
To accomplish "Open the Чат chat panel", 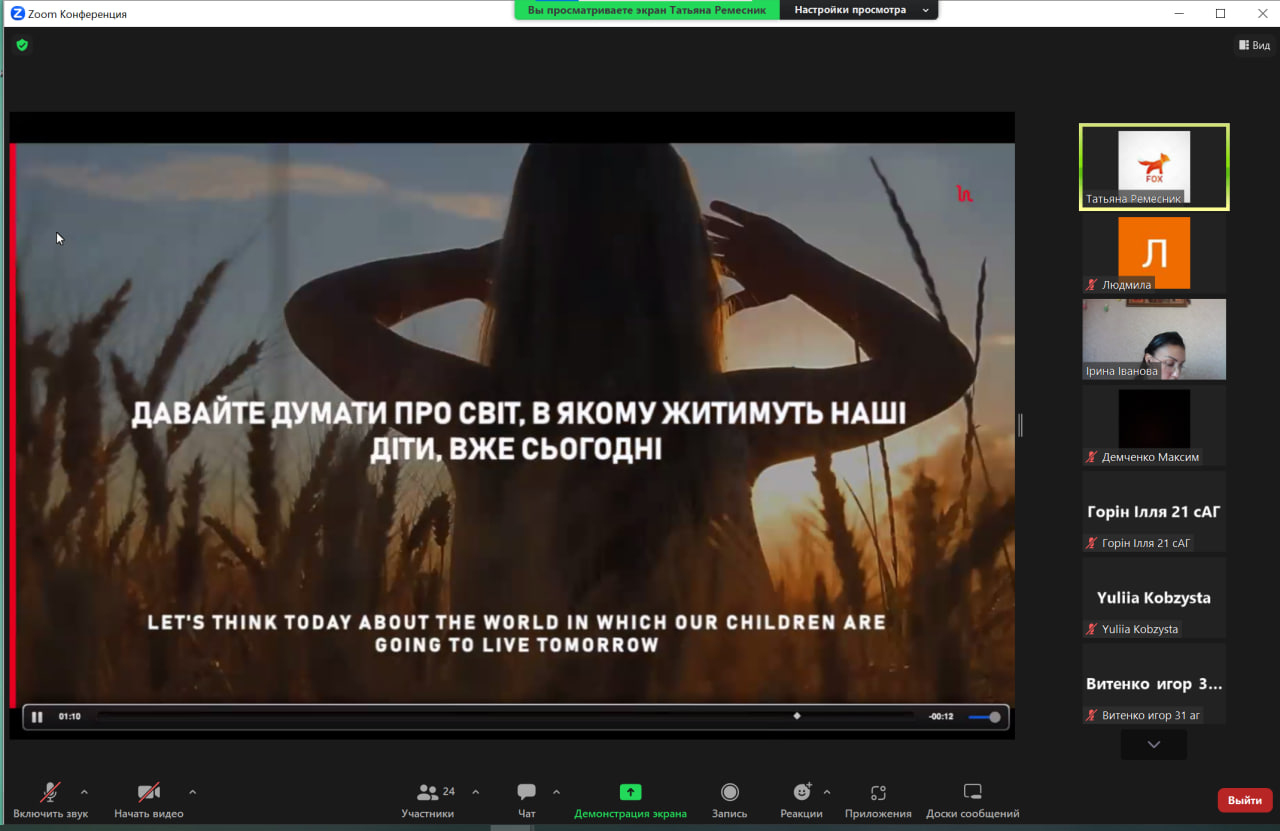I will (x=527, y=800).
